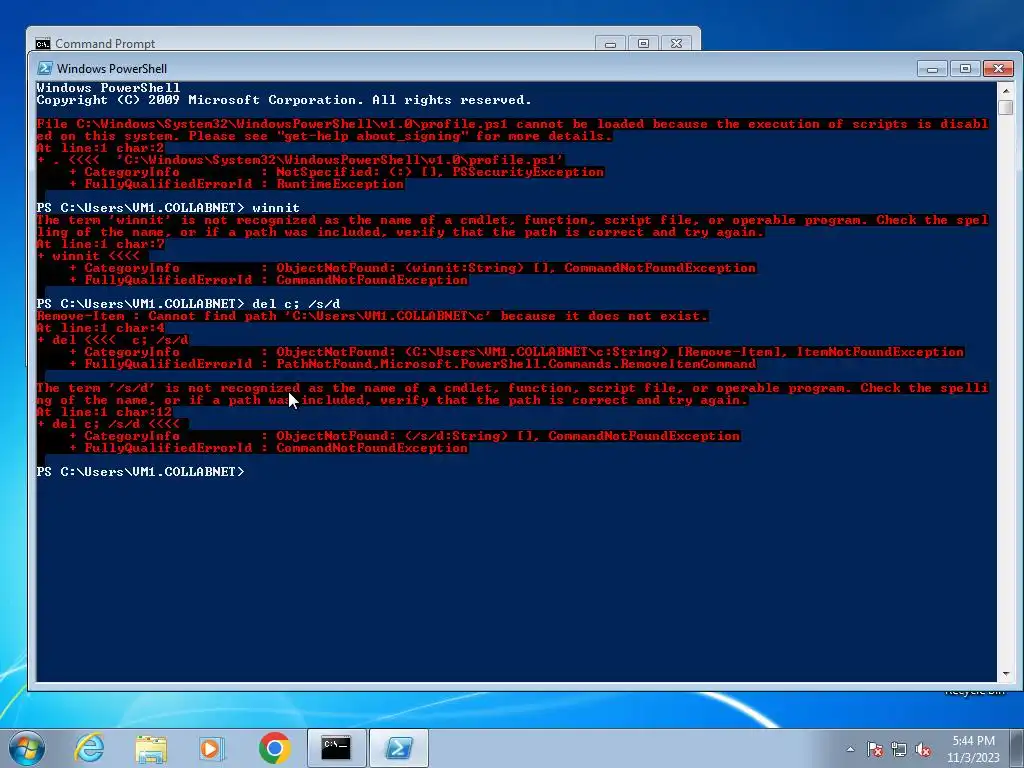Click 'FullyQualifiedErrorId : RuntimeException' line
This screenshot has height=768, width=1024.
tap(236, 184)
